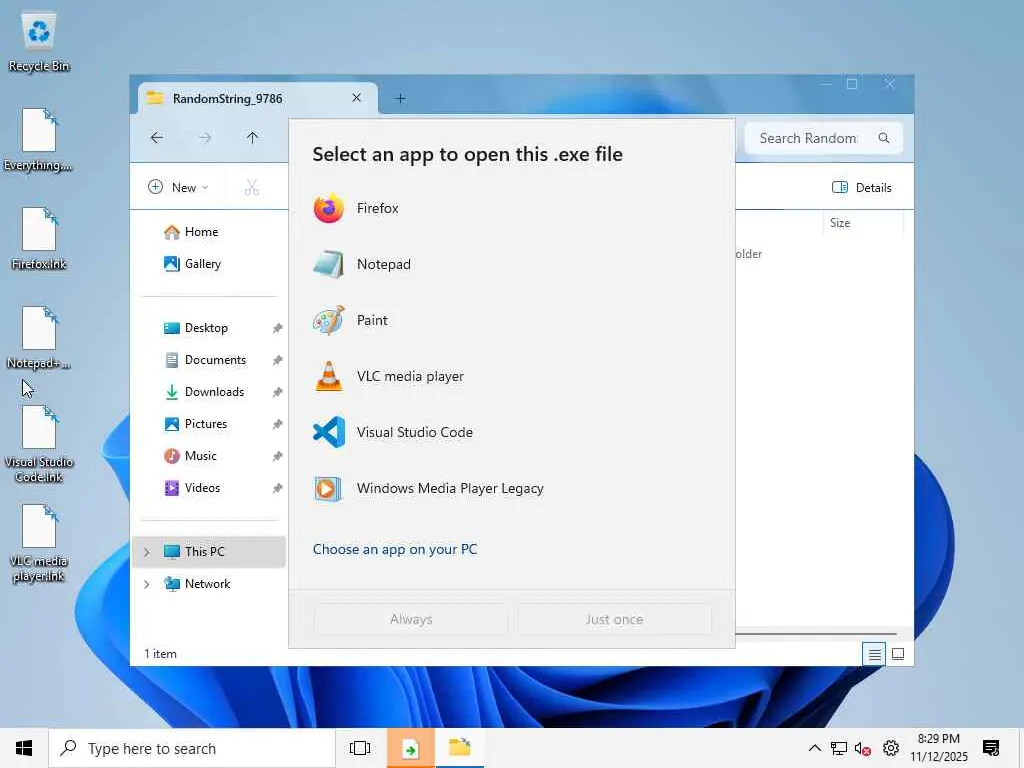Select VLC media player.lnk shortcut
Viewport: 1024px width, 768px height.
point(39,543)
